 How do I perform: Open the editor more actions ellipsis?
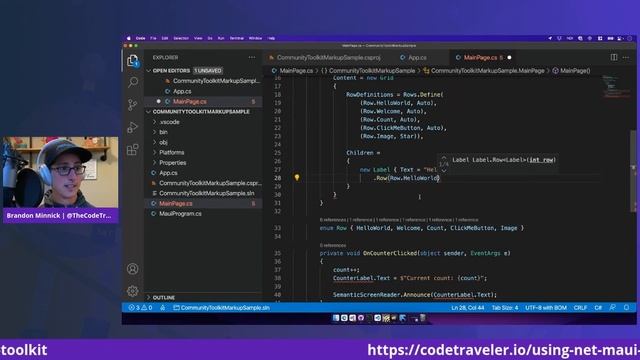pyautogui.click(x=626, y=58)
